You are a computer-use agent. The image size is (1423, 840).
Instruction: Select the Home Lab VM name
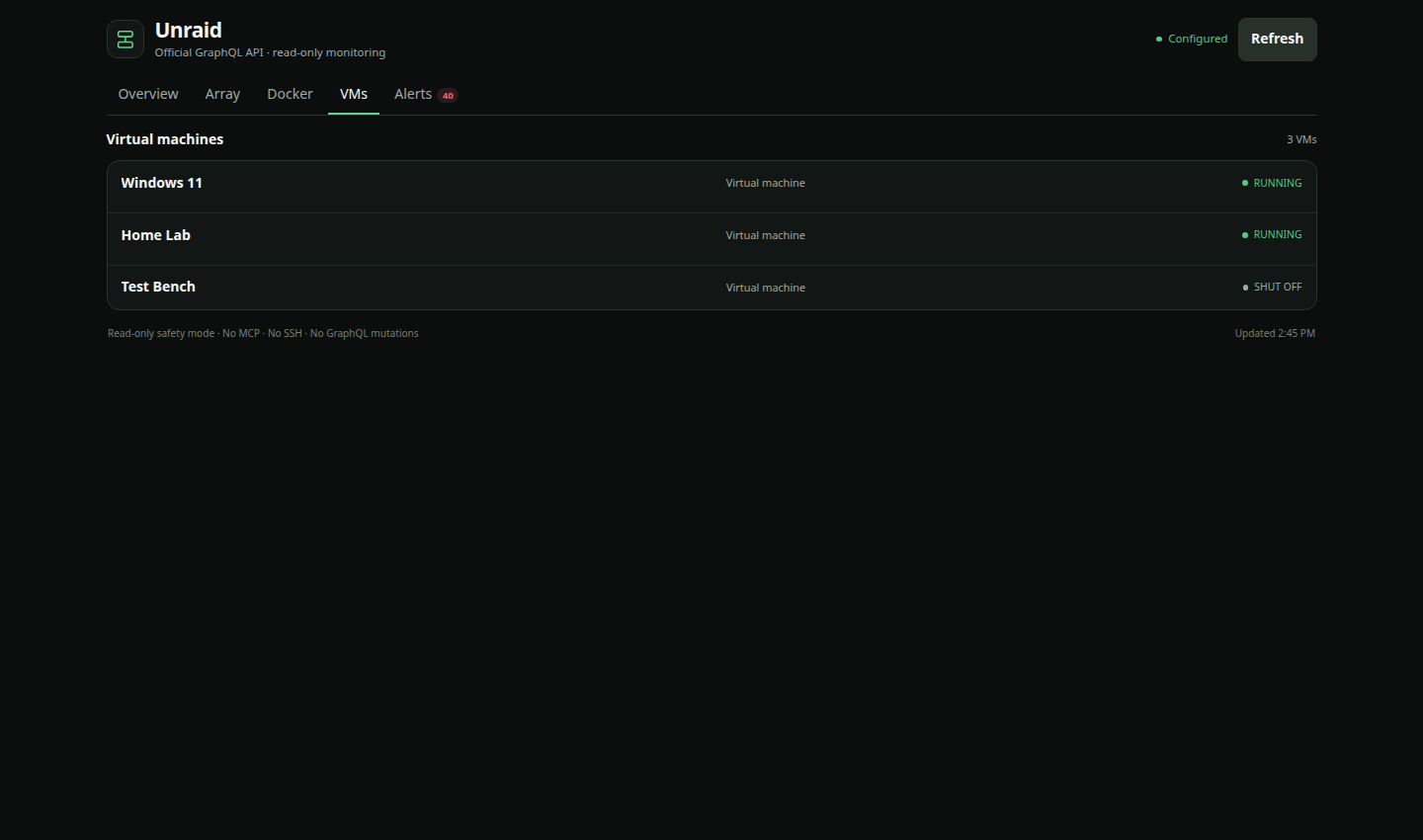pyautogui.click(x=155, y=235)
